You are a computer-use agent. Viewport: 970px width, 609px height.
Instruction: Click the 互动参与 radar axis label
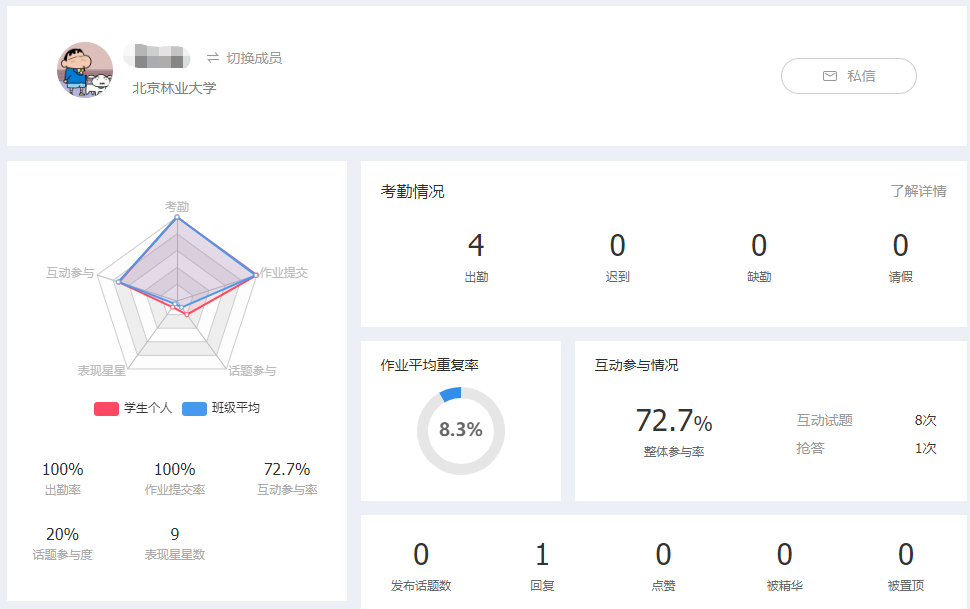pos(70,272)
